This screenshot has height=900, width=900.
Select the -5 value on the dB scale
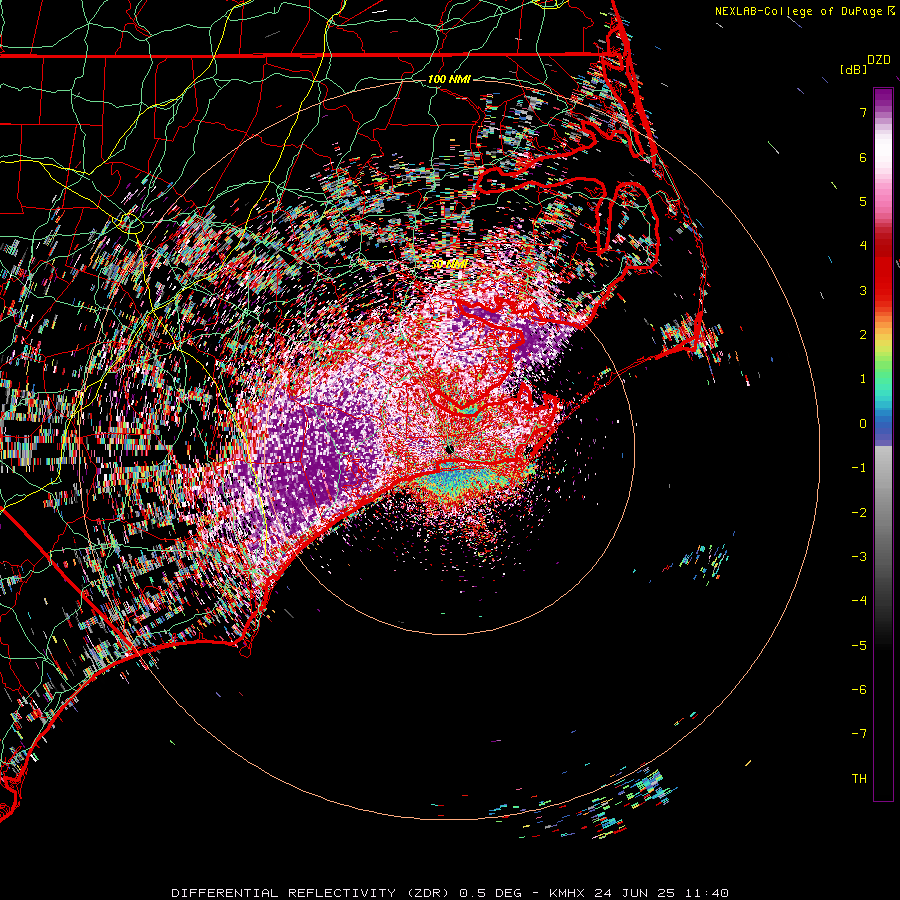coord(859,646)
